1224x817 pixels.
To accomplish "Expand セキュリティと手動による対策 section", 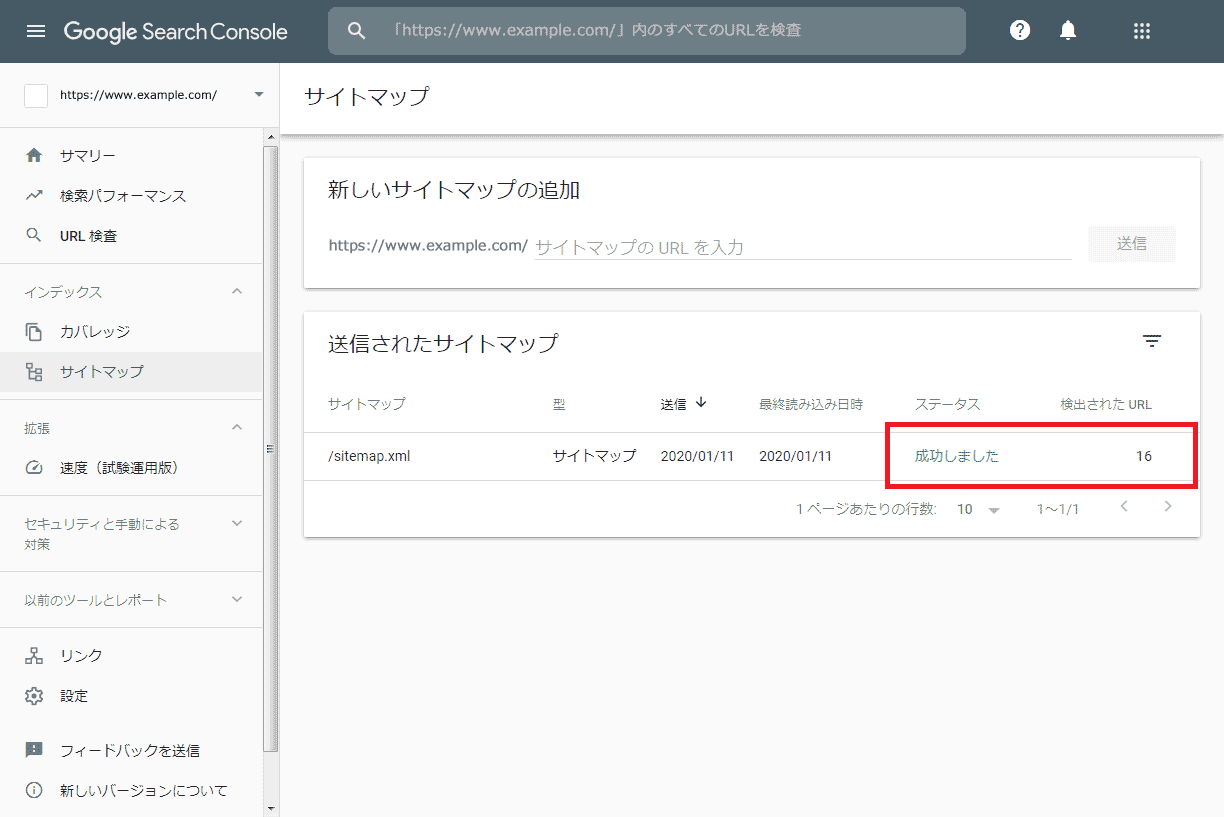I will pos(236,522).
